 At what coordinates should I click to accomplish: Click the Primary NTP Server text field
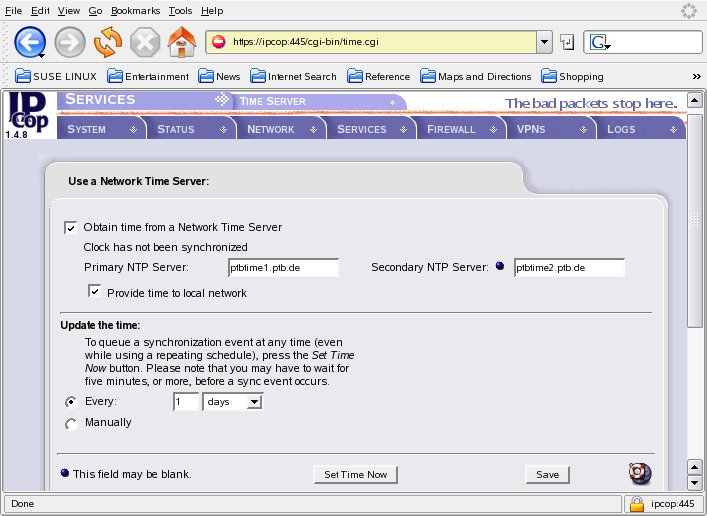click(283, 267)
